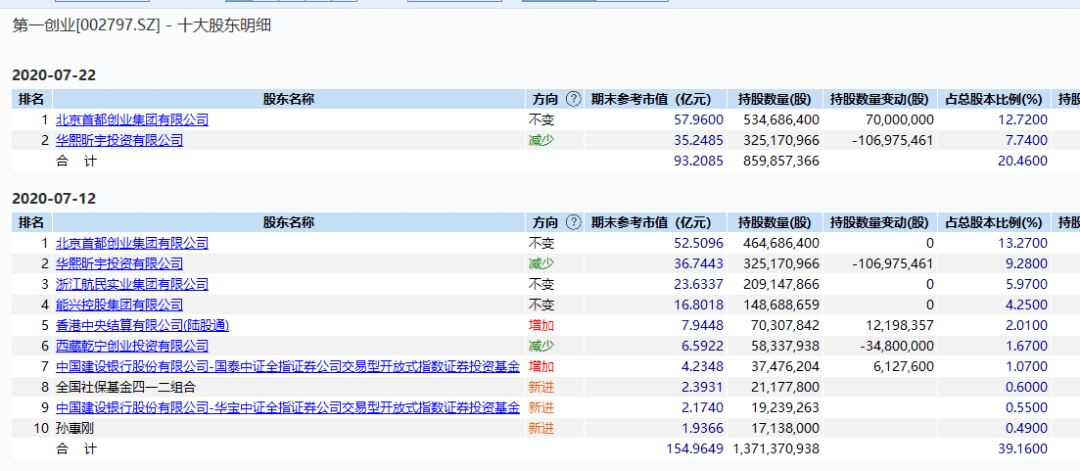Image resolution: width=1080 pixels, height=471 pixels.
Task: Click the 2020-07-12 date heading
Action: click(54, 198)
